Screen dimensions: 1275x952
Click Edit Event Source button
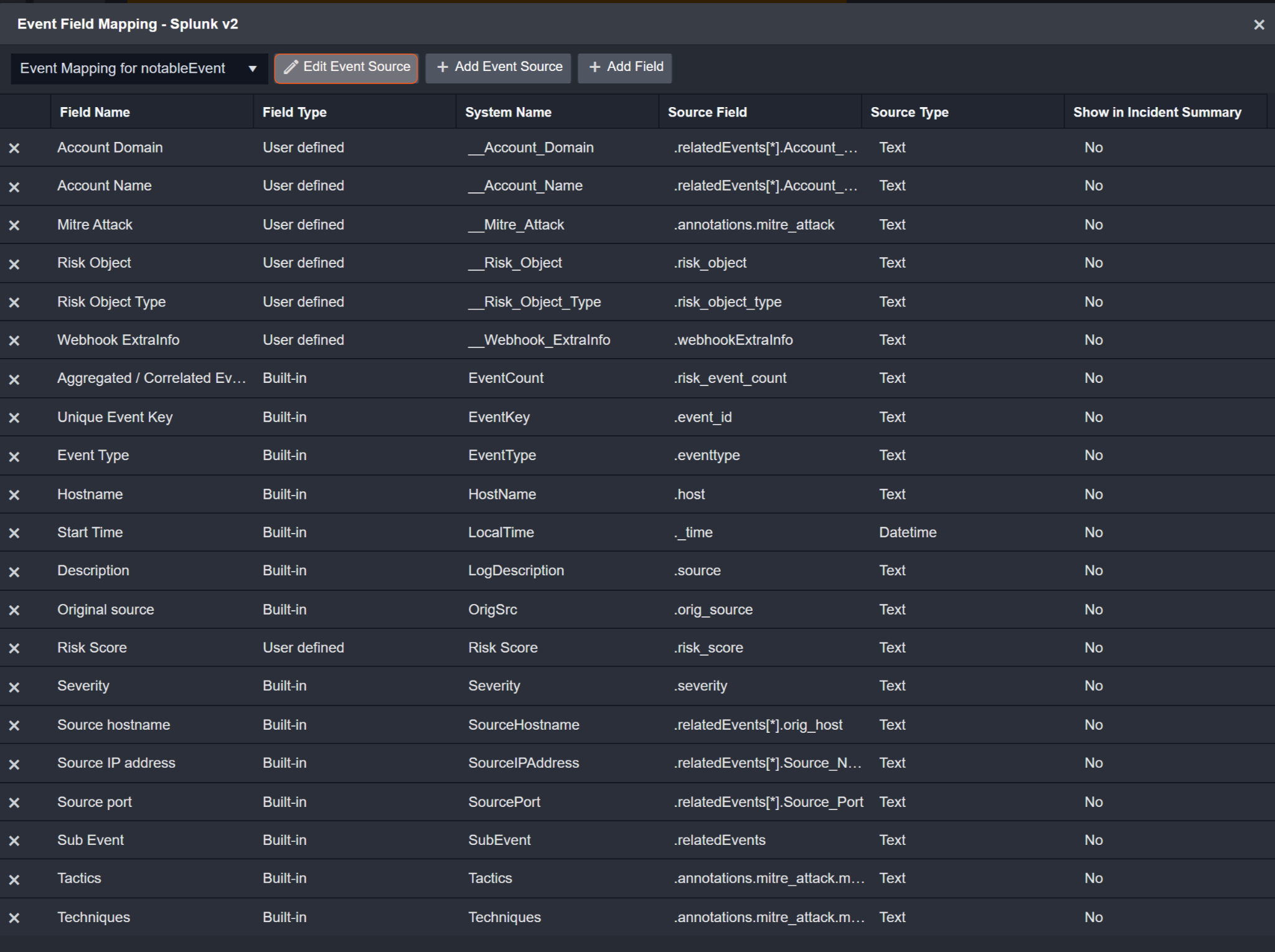(346, 67)
